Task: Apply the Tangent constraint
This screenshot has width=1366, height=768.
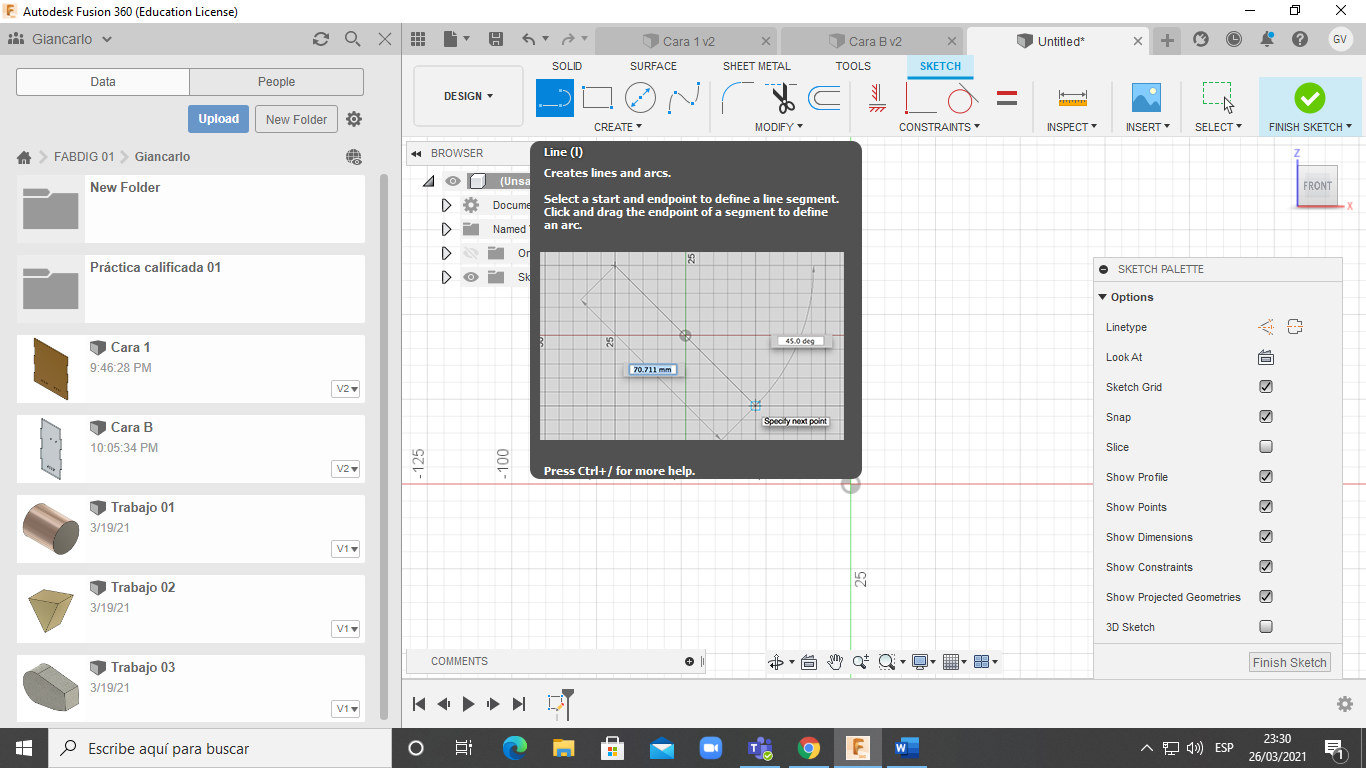Action: tap(962, 98)
